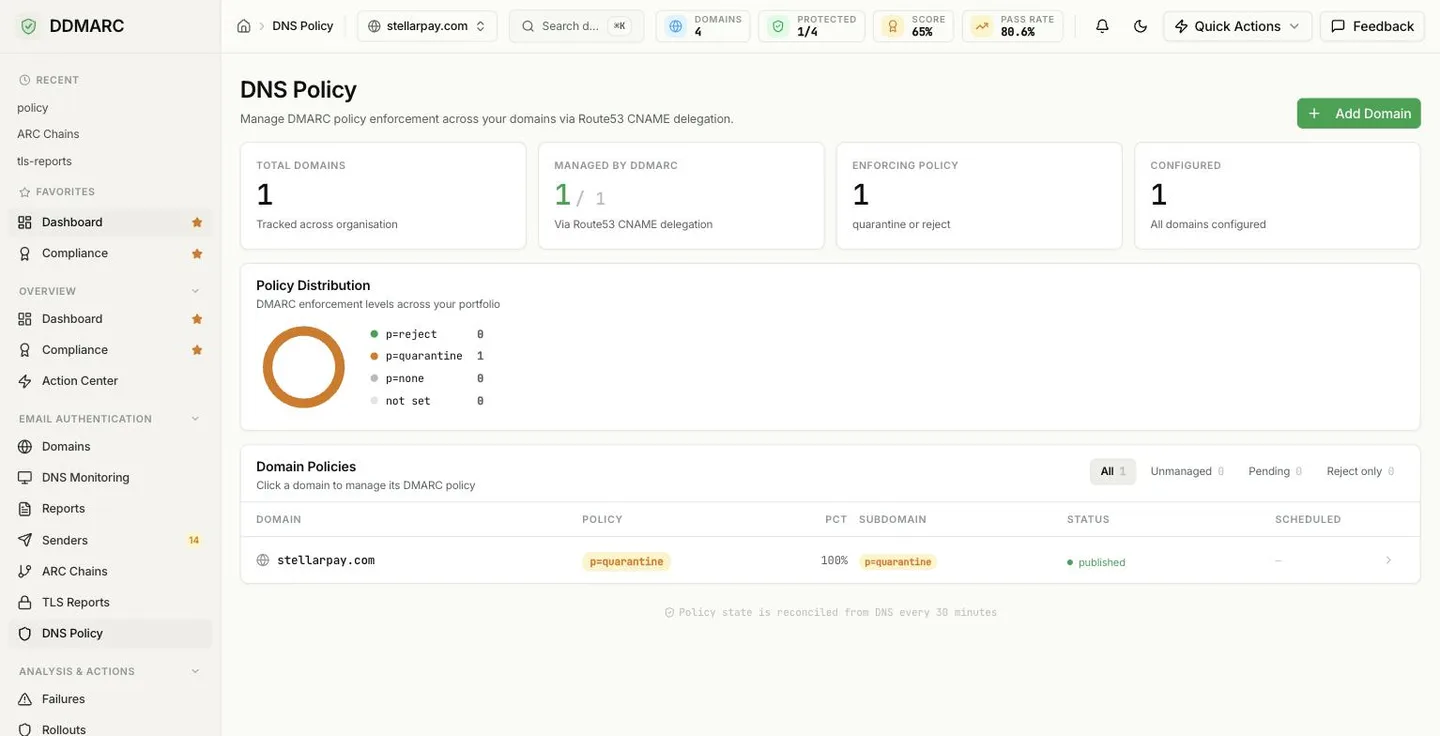The height and width of the screenshot is (736, 1440).
Task: Open recent item 'ARC Chains'
Action: point(48,134)
